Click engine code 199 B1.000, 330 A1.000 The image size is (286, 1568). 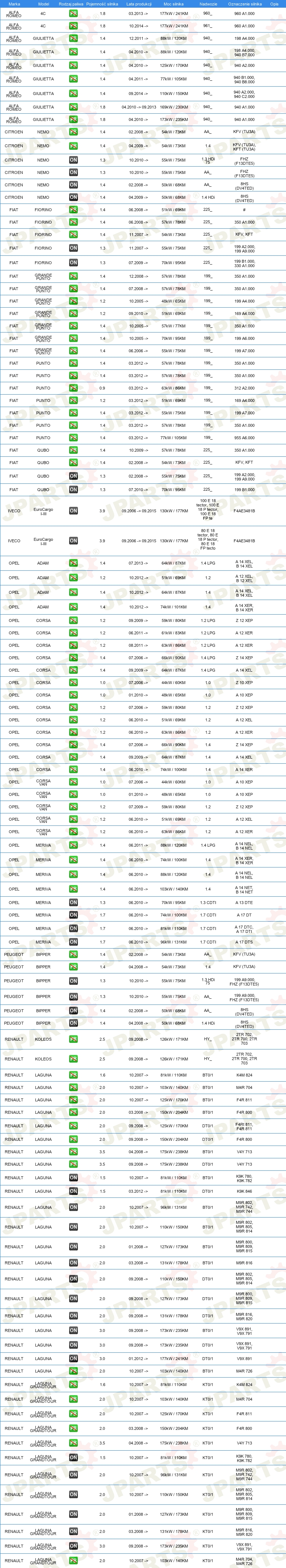click(x=245, y=263)
